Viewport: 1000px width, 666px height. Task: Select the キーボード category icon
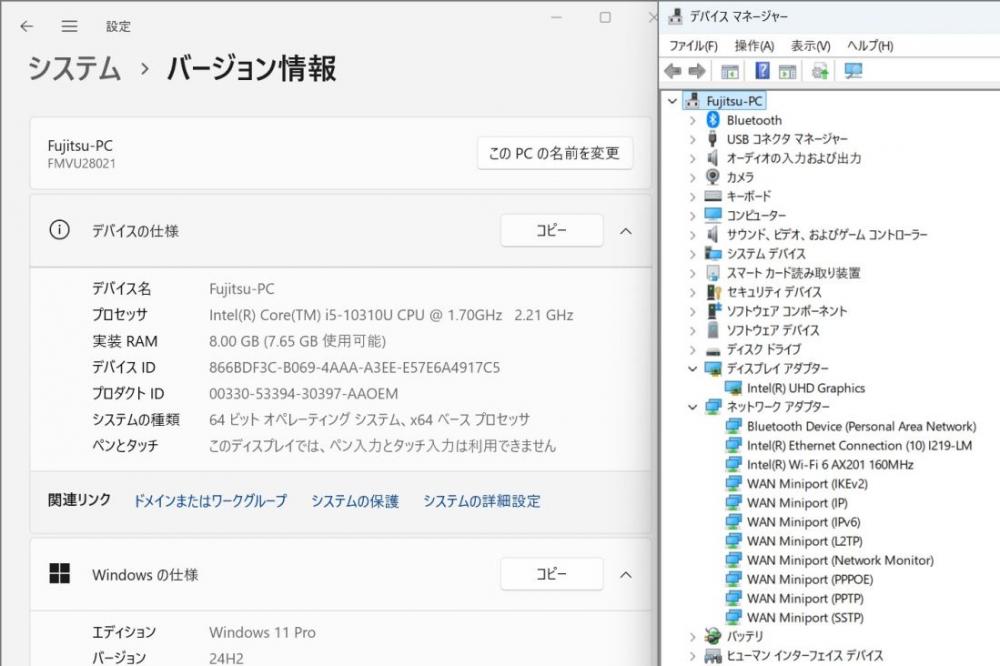coord(713,196)
